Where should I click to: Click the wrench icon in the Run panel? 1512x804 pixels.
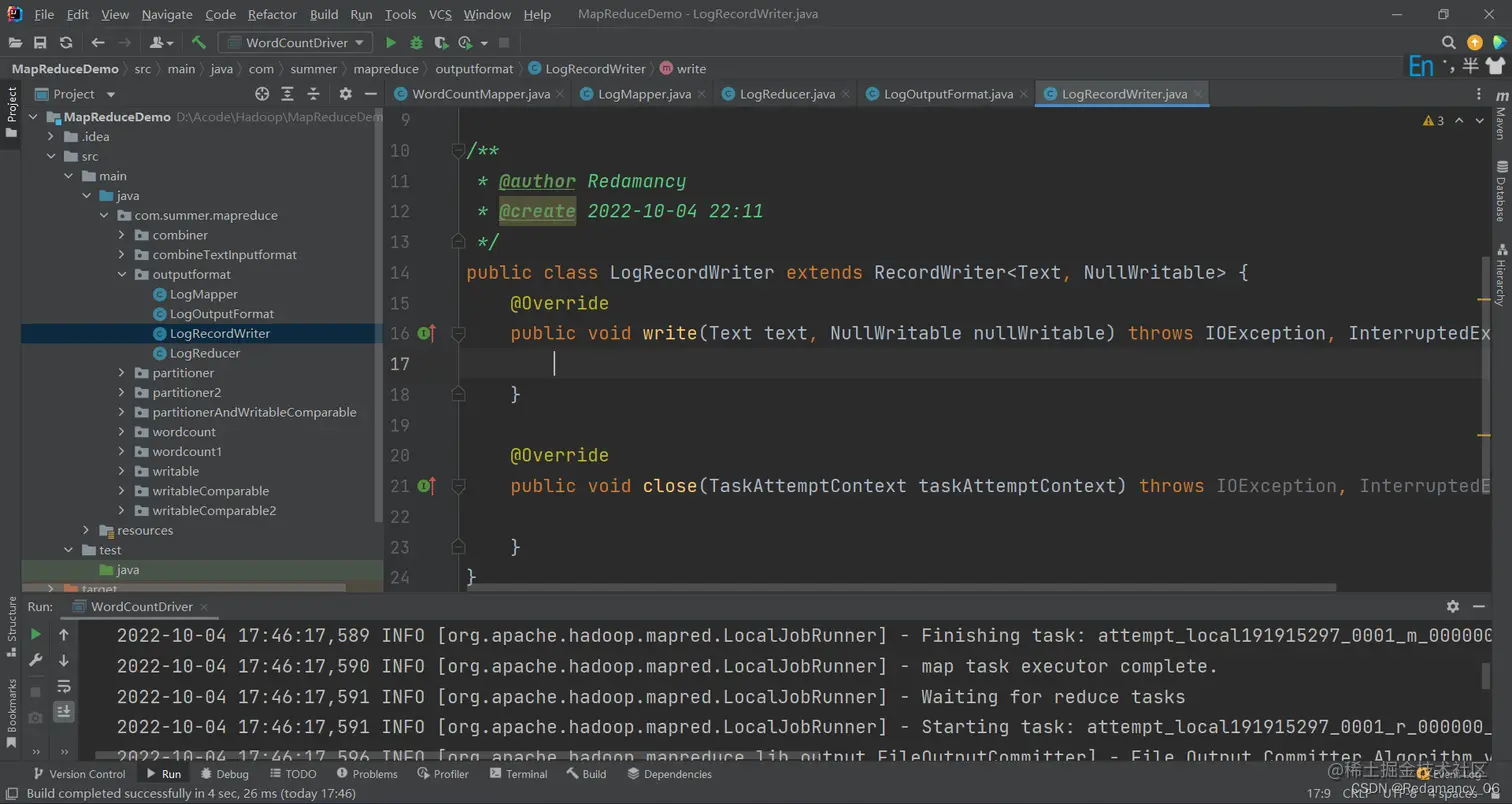click(x=36, y=660)
